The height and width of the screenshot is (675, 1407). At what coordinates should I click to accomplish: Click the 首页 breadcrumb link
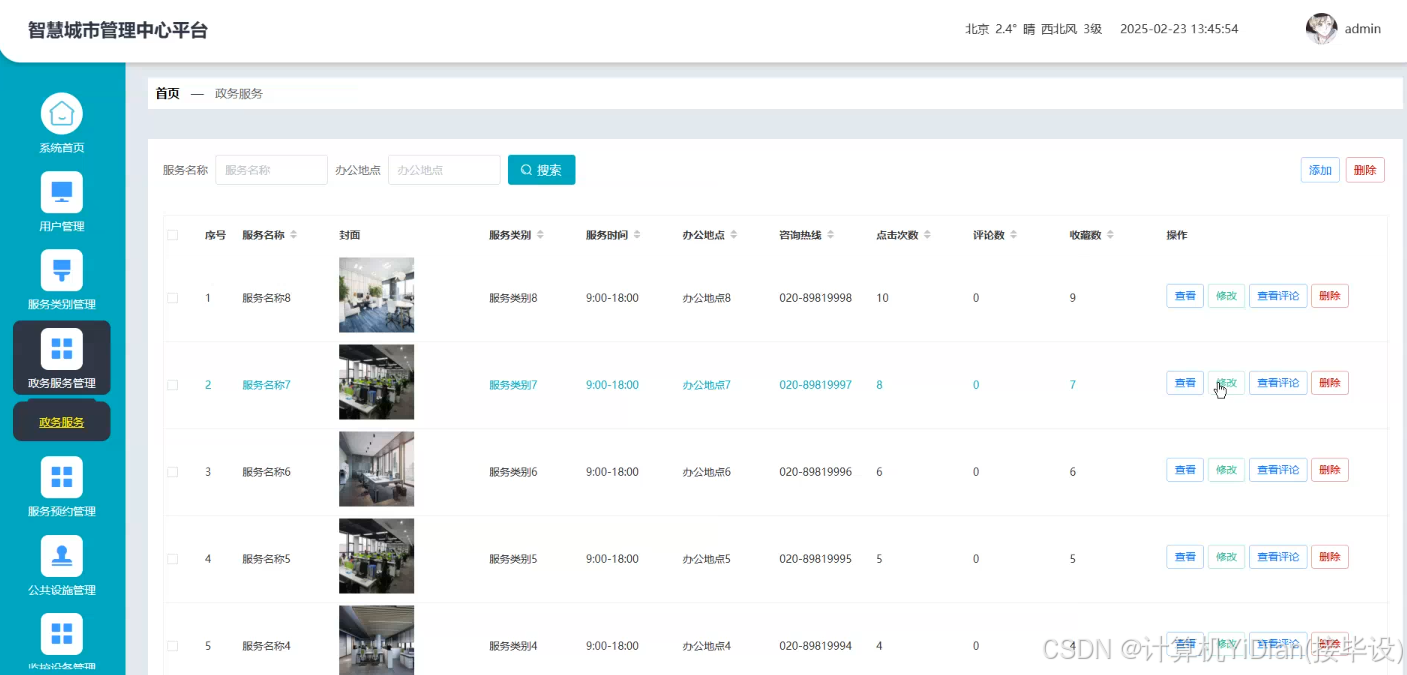coord(168,93)
